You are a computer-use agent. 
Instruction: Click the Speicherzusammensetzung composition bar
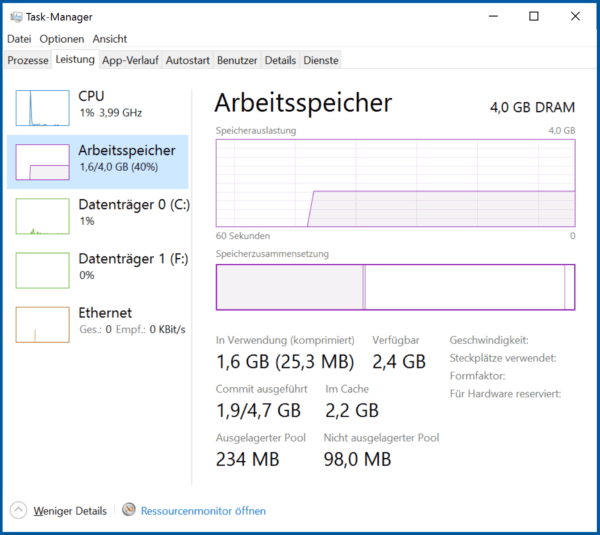click(395, 287)
